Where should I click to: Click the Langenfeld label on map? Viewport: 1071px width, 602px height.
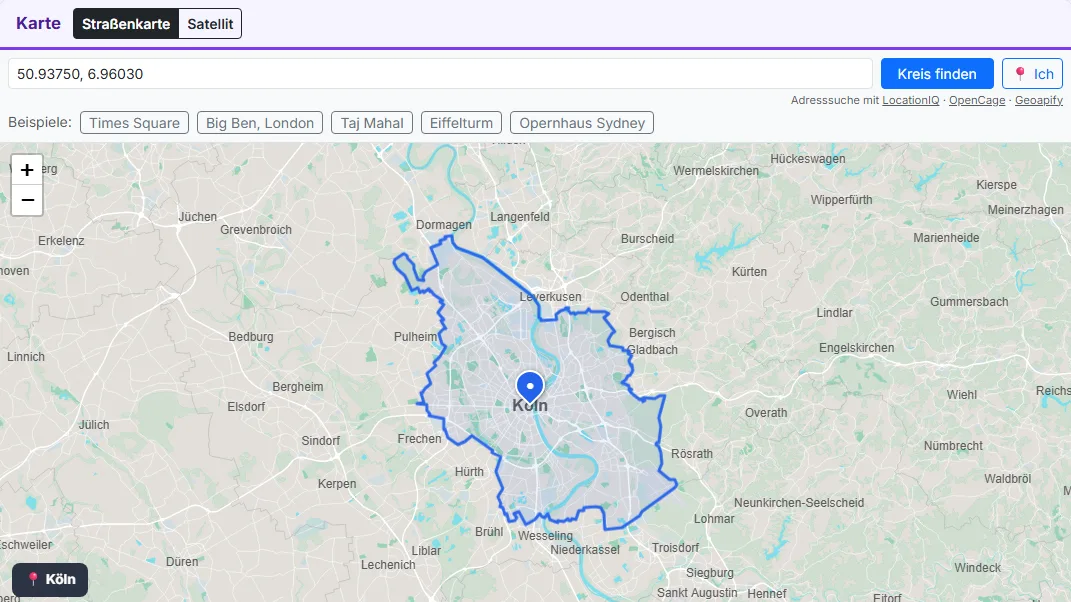point(520,217)
